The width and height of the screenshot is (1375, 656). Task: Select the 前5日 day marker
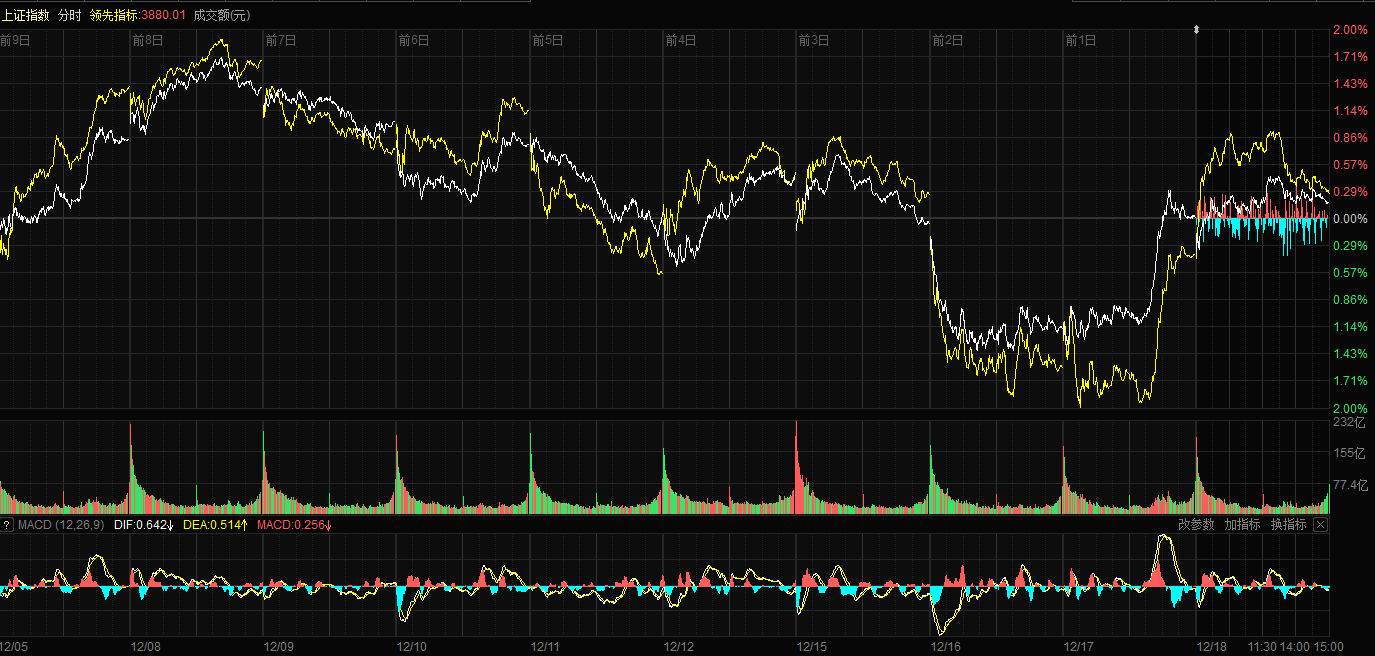pos(547,41)
